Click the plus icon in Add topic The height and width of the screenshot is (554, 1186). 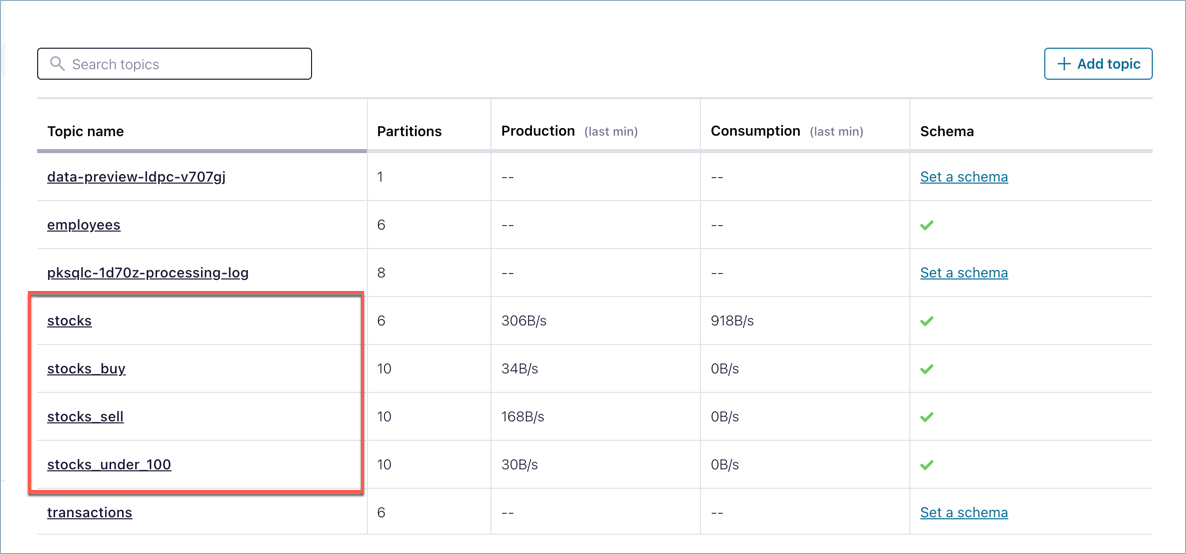click(1064, 64)
